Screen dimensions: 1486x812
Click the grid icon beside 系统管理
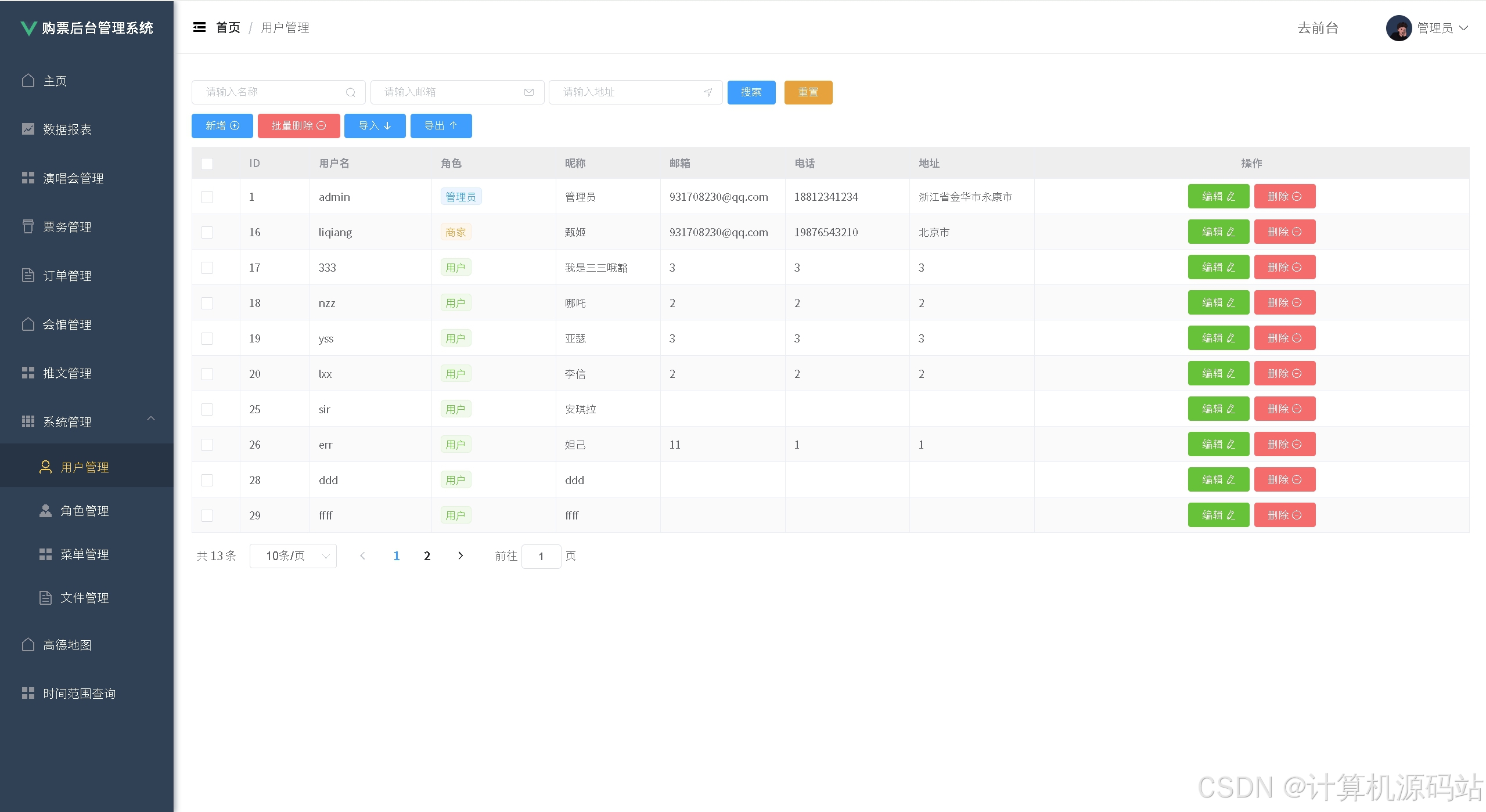[28, 421]
